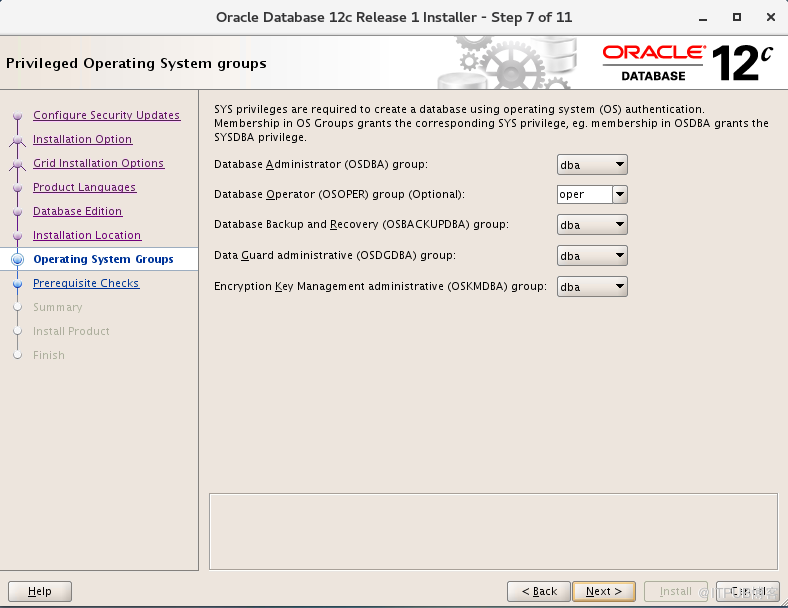This screenshot has width=788, height=608.
Task: Click the Database Operator (OSOPER) group label
Action: (x=339, y=194)
